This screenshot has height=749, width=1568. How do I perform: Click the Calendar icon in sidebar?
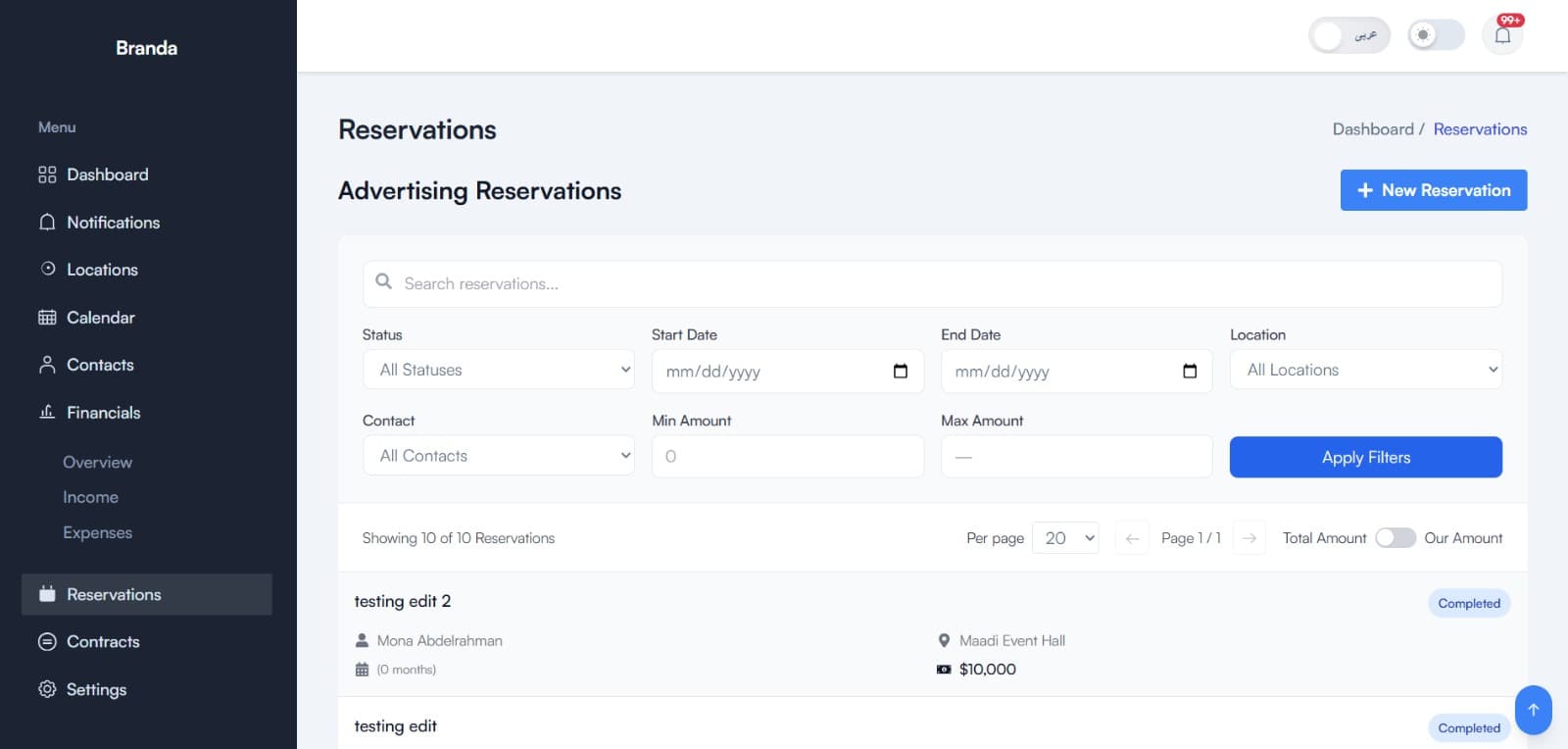click(47, 317)
